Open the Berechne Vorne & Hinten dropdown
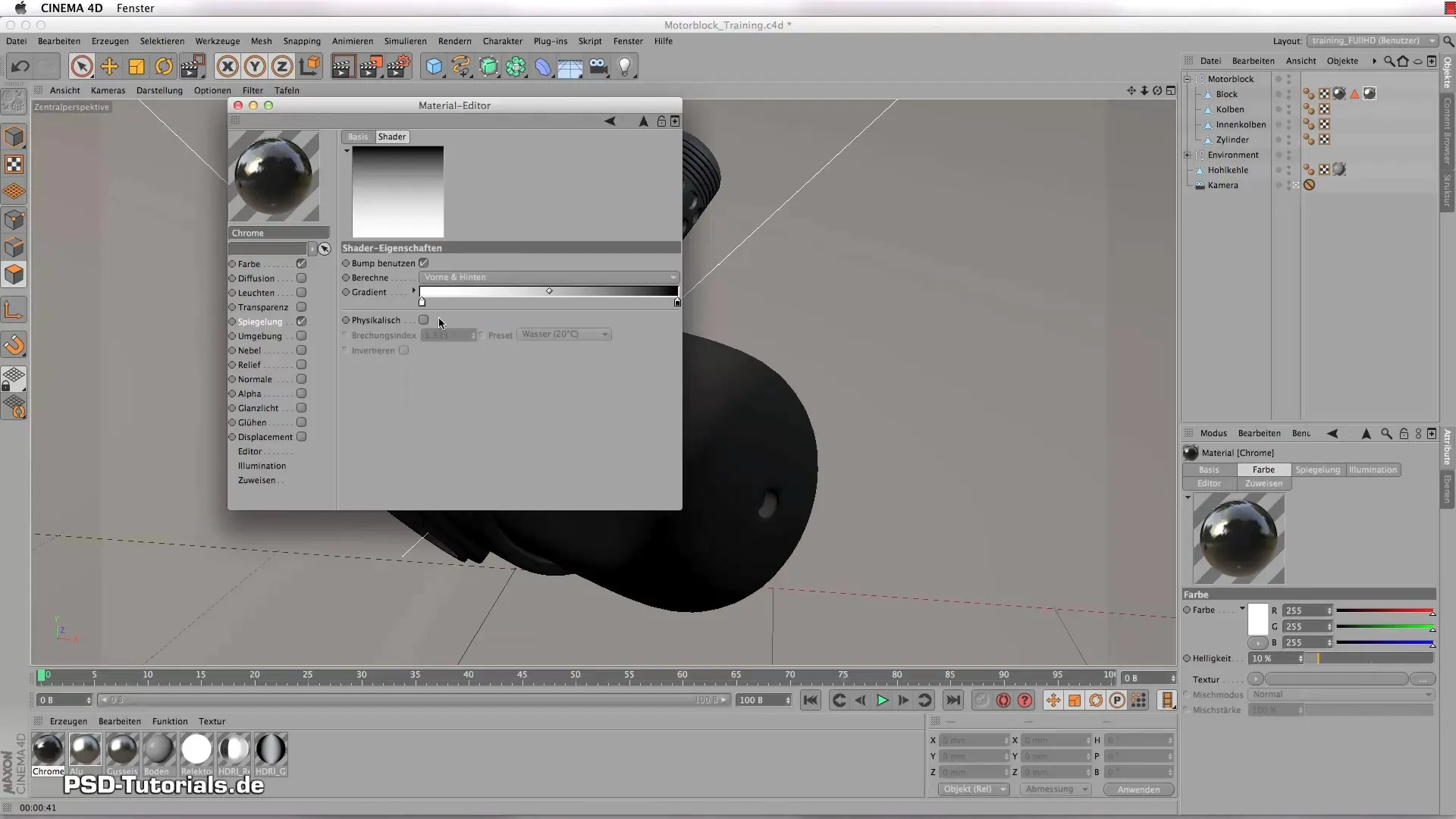Image resolution: width=1456 pixels, height=819 pixels. point(549,278)
